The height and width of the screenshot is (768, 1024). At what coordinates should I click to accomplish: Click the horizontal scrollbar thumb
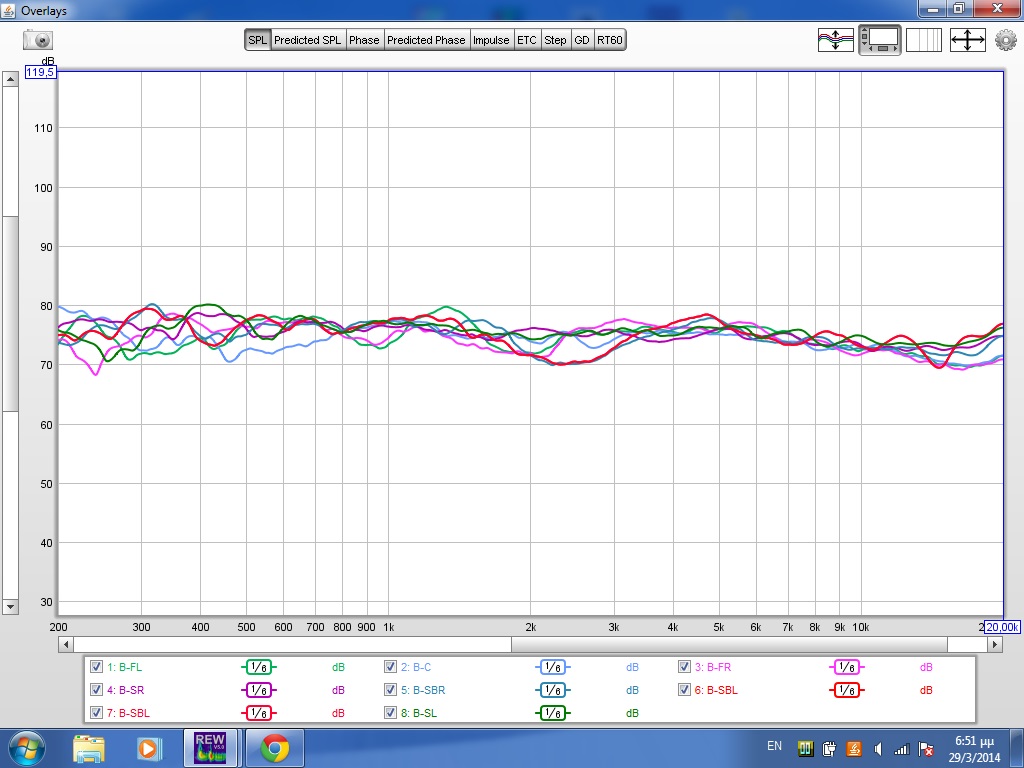pyautogui.click(x=729, y=645)
